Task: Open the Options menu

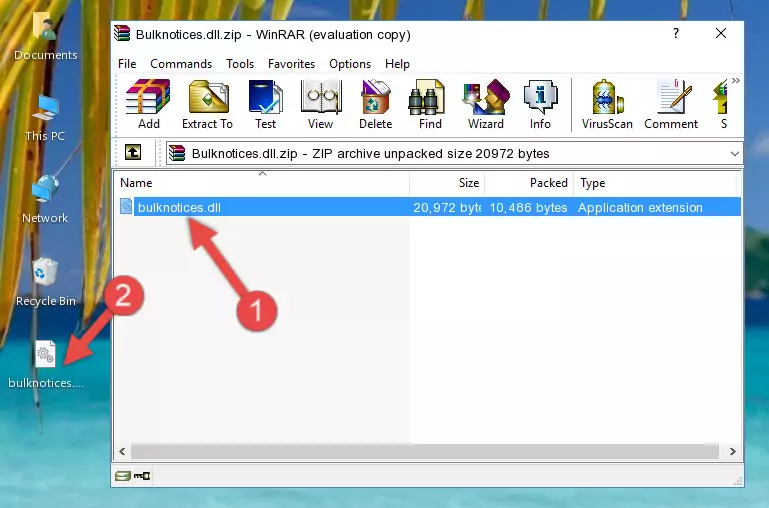Action: [x=350, y=64]
